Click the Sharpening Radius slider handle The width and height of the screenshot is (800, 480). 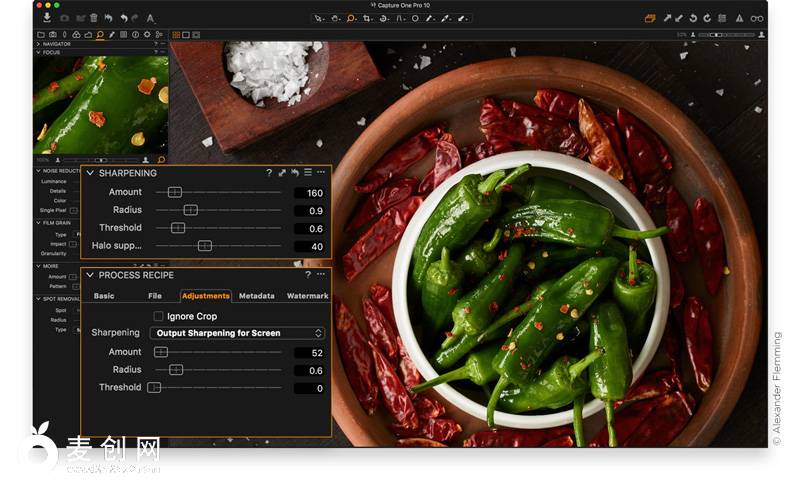(190, 210)
